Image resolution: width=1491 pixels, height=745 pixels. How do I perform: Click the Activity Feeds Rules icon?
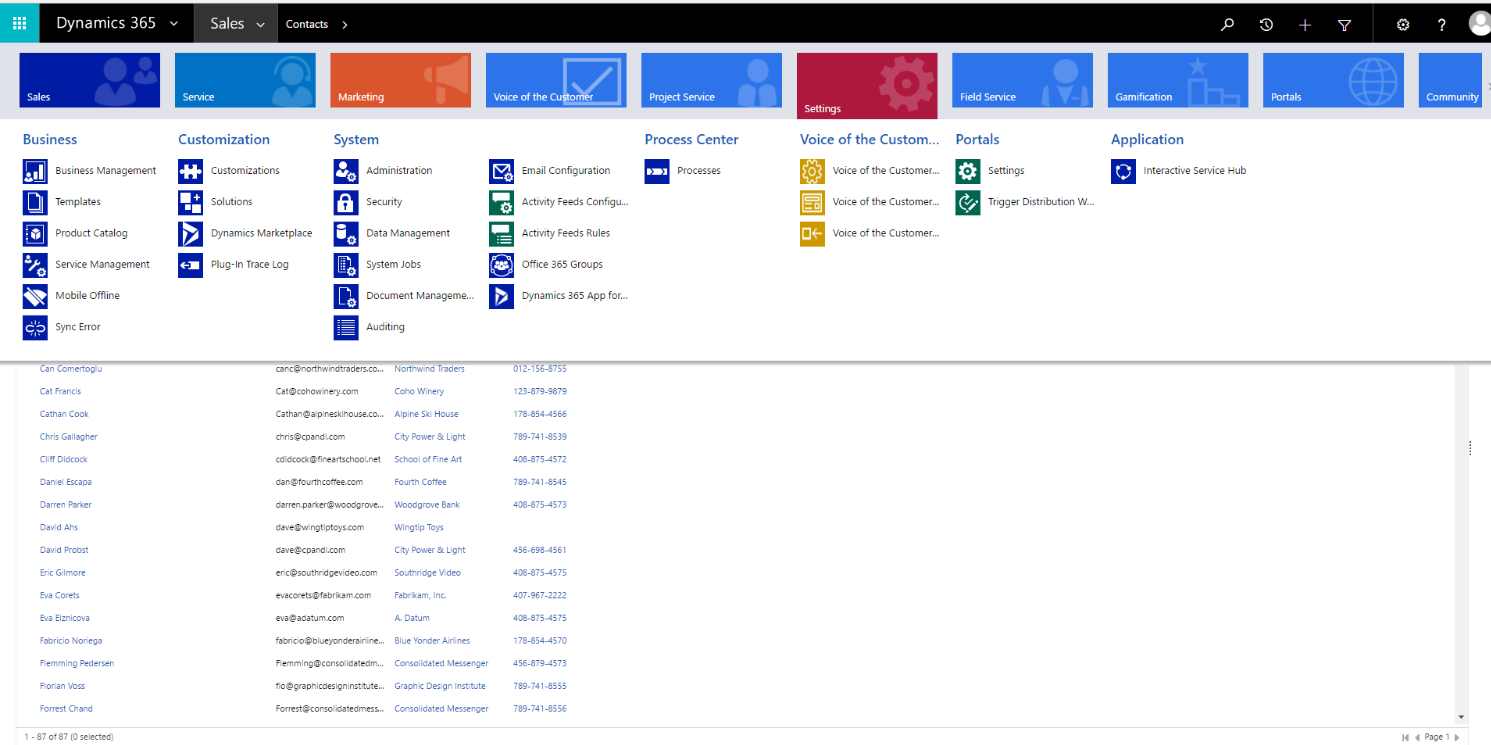(x=502, y=233)
